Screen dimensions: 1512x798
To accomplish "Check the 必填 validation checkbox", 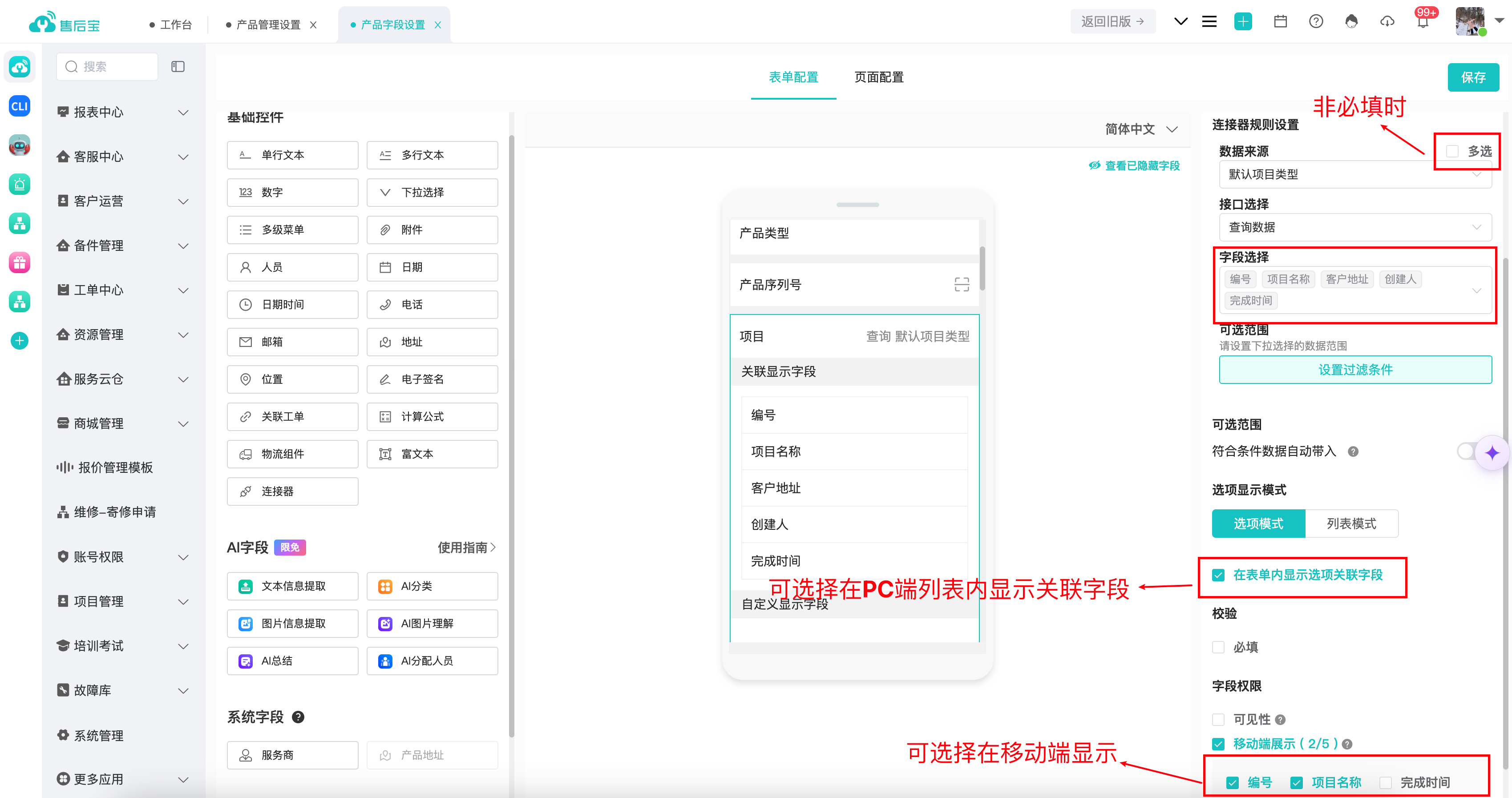I will (x=1218, y=647).
